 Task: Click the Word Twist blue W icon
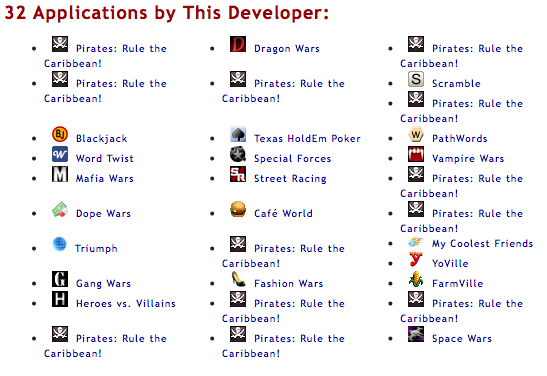[x=60, y=154]
